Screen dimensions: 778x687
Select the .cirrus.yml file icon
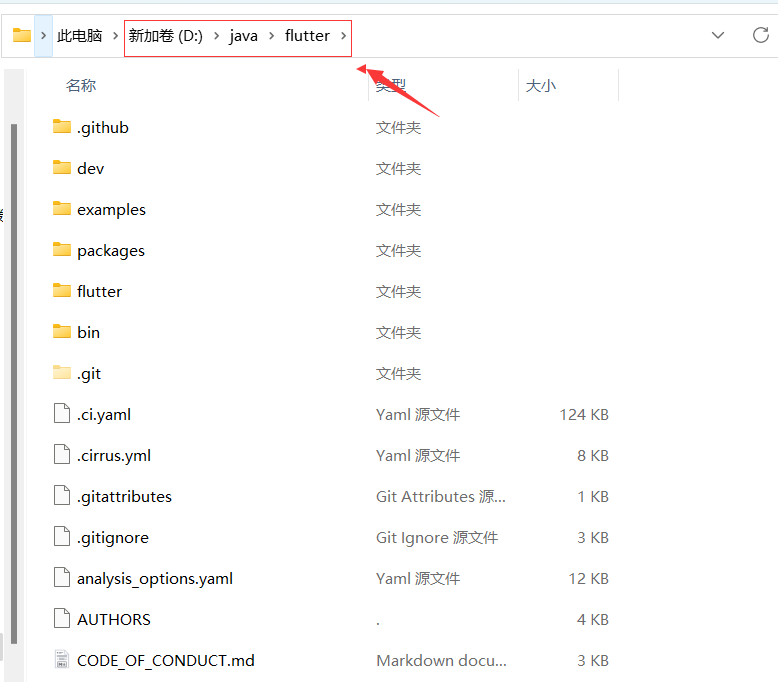tap(62, 454)
